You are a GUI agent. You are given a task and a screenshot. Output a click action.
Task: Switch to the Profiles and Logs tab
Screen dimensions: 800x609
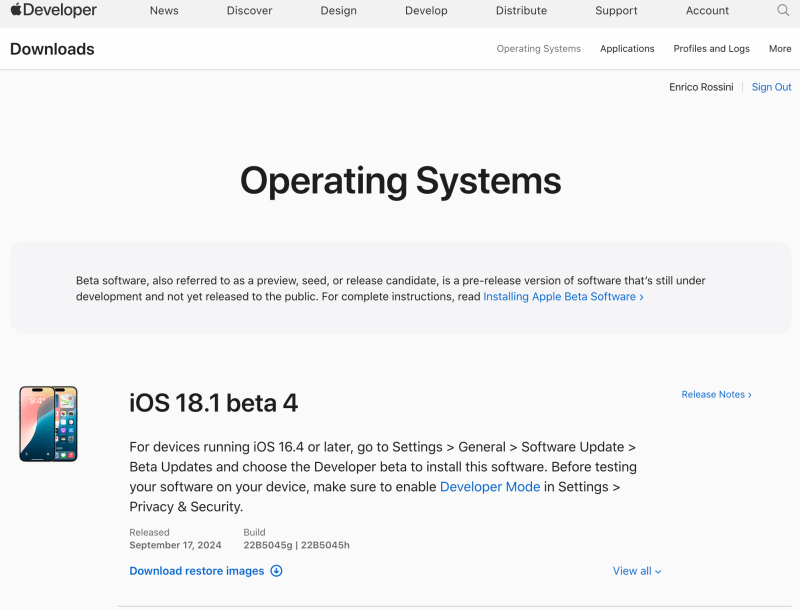coord(711,48)
